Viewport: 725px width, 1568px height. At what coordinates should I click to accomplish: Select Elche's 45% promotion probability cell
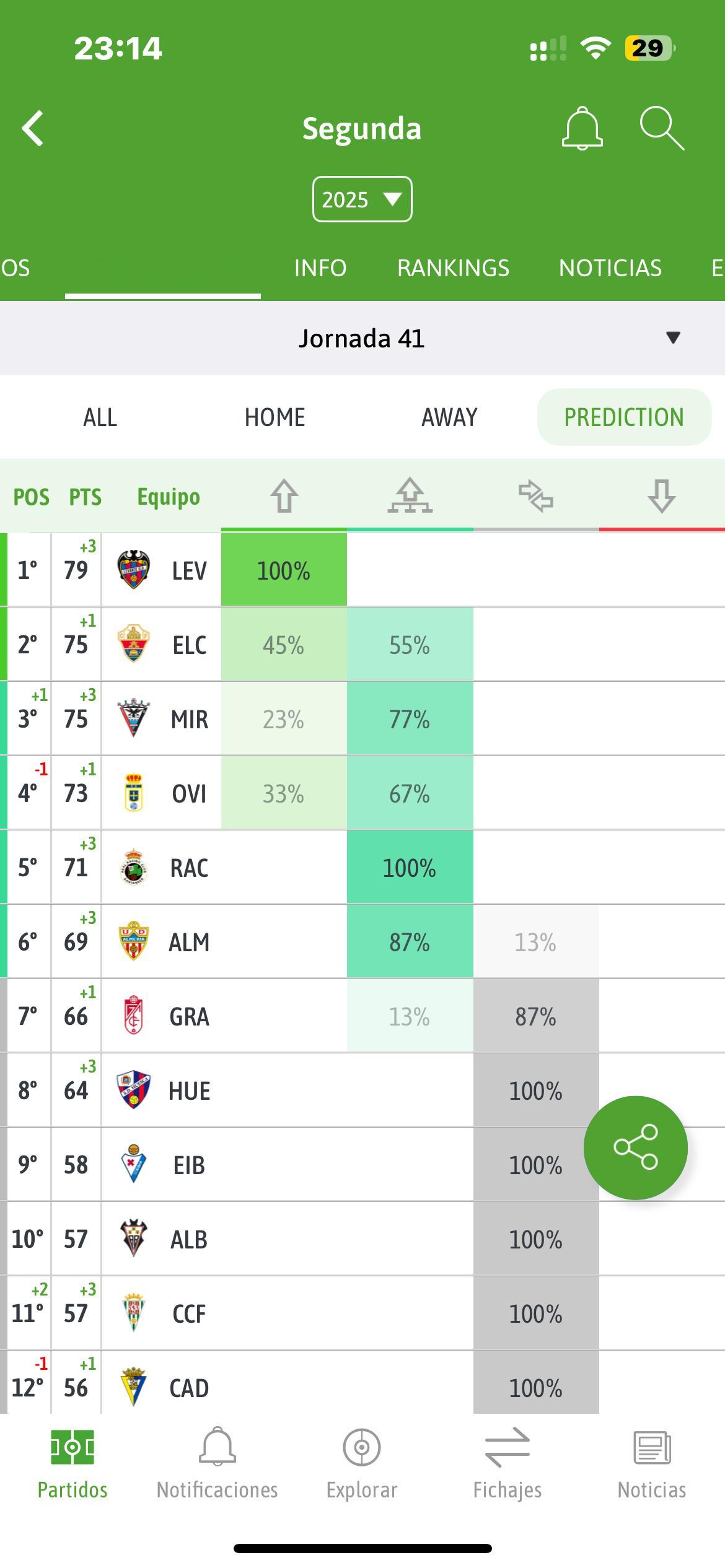[x=284, y=645]
